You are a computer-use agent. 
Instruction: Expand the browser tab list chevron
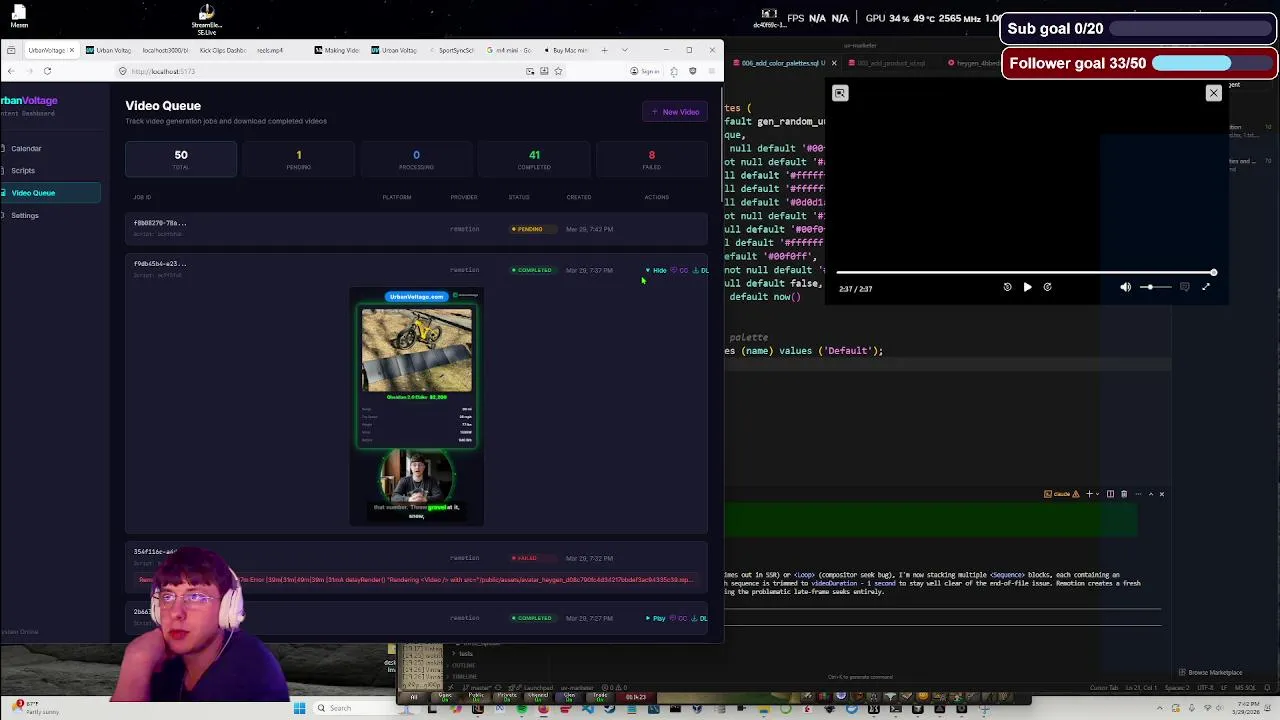(x=625, y=50)
